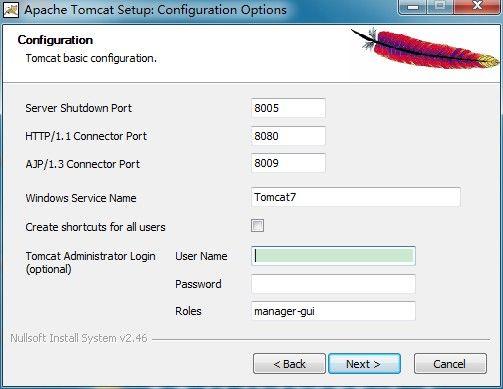Edit the Windows Service Name field
The width and height of the screenshot is (503, 389).
point(356,197)
